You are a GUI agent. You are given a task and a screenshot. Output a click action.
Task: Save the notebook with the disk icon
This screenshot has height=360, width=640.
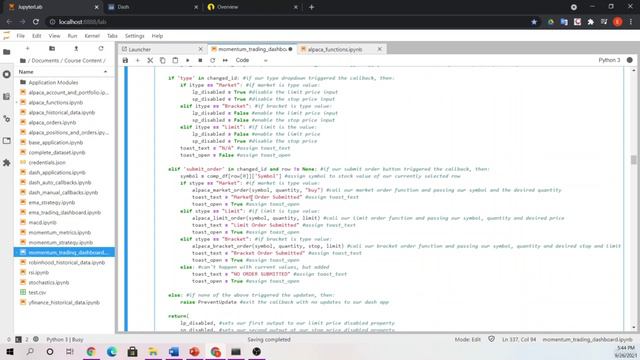(125, 60)
